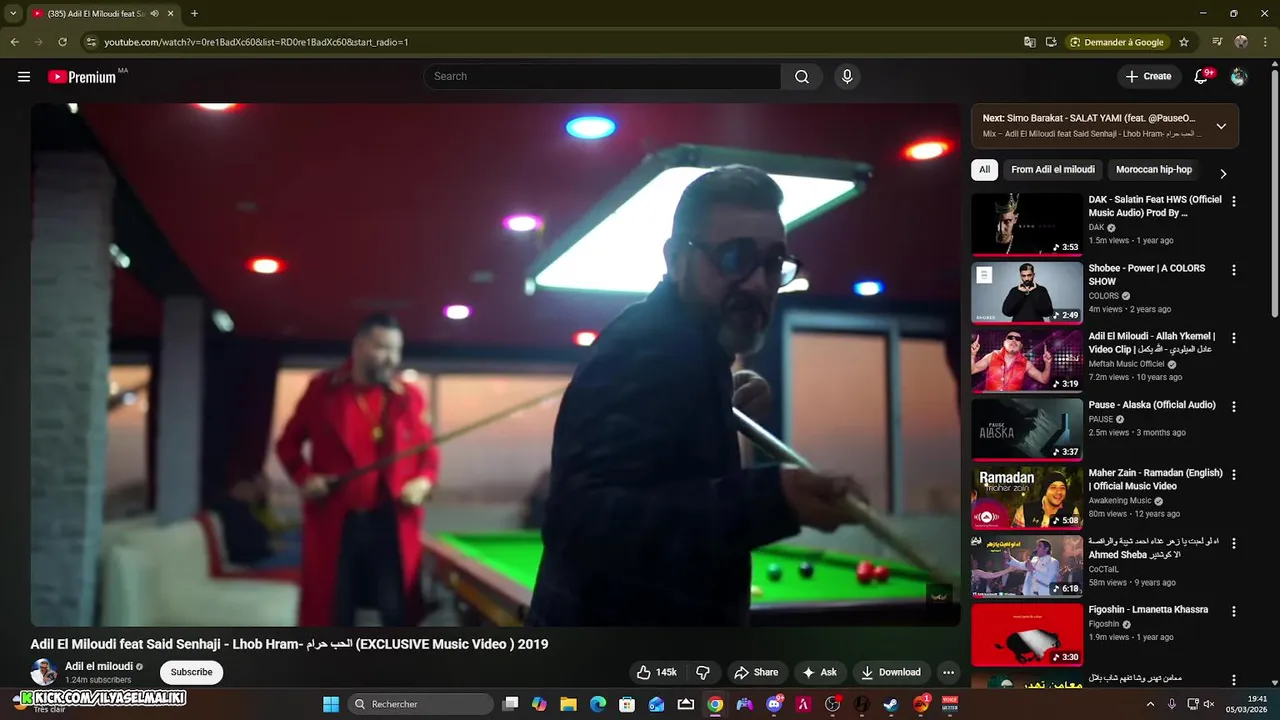The image size is (1280, 720).
Task: Show hidden system tray icons
Action: tap(1149, 704)
